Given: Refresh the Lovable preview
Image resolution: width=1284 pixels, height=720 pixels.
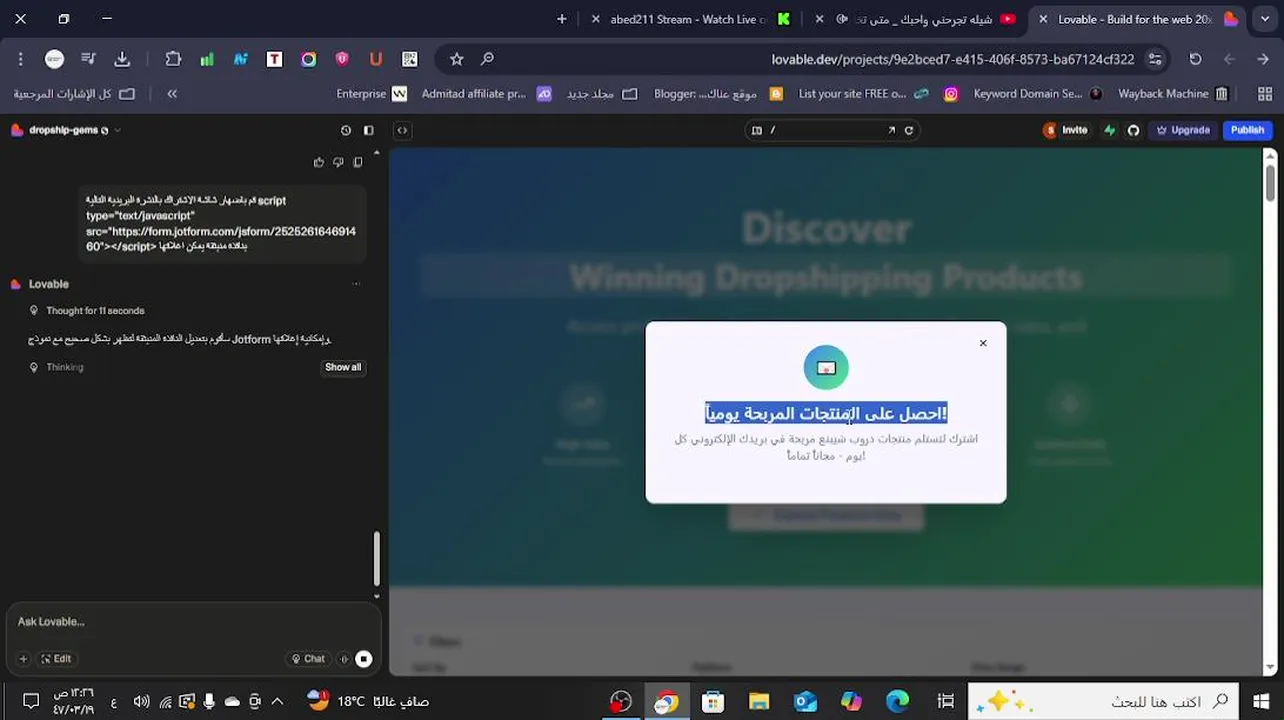Looking at the screenshot, I should click(909, 130).
